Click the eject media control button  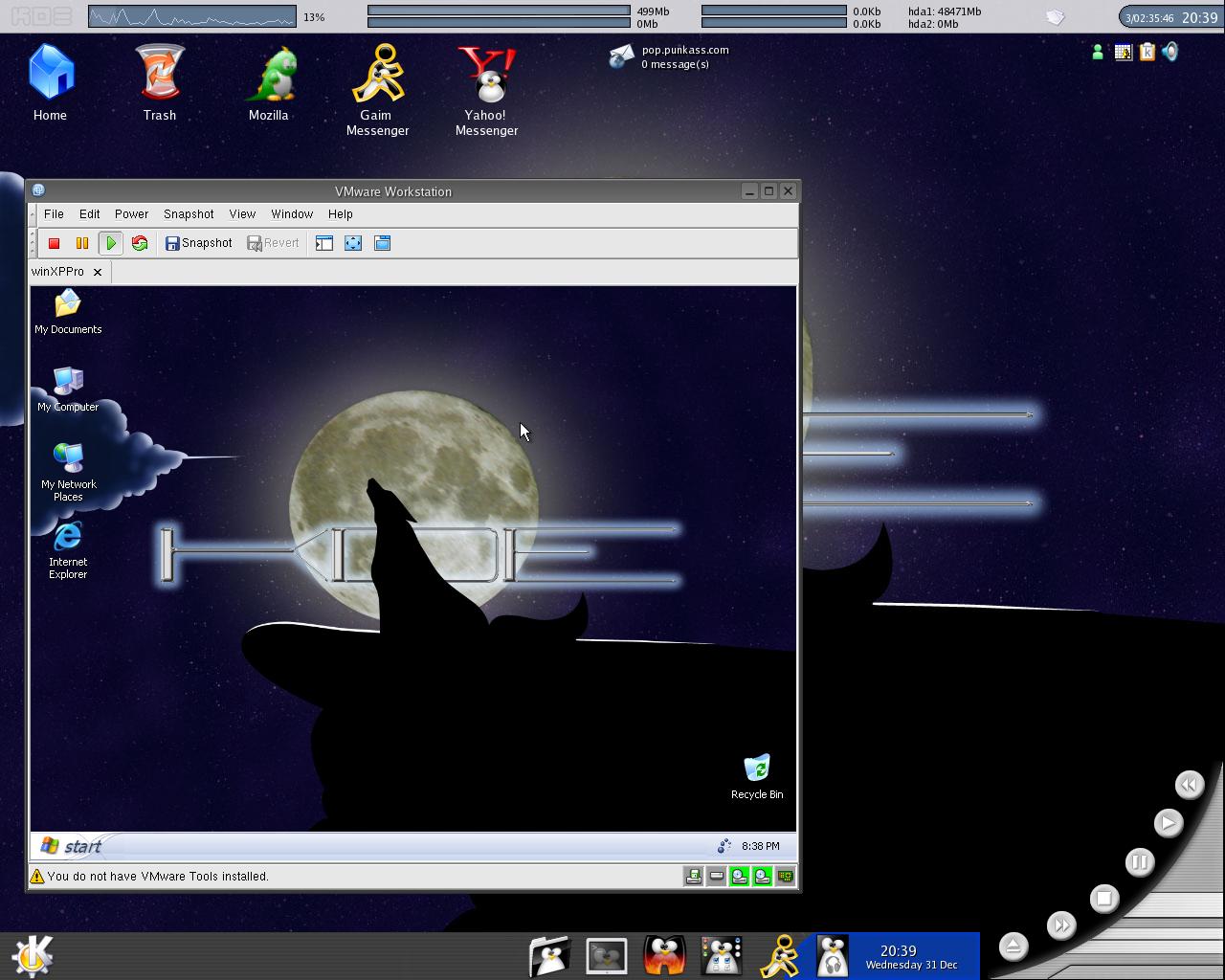click(1013, 947)
